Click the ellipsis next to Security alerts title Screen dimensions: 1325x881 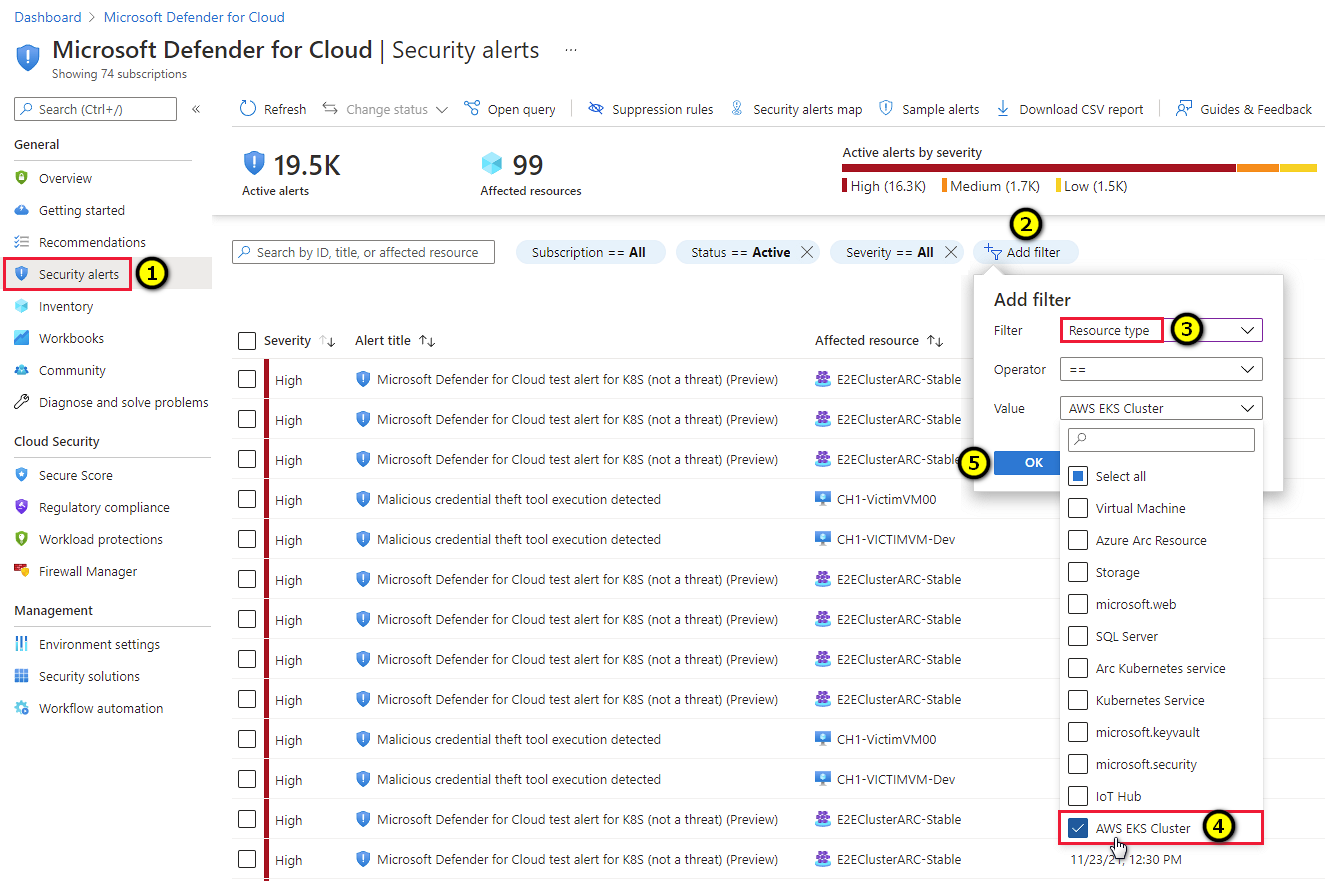pyautogui.click(x=571, y=49)
